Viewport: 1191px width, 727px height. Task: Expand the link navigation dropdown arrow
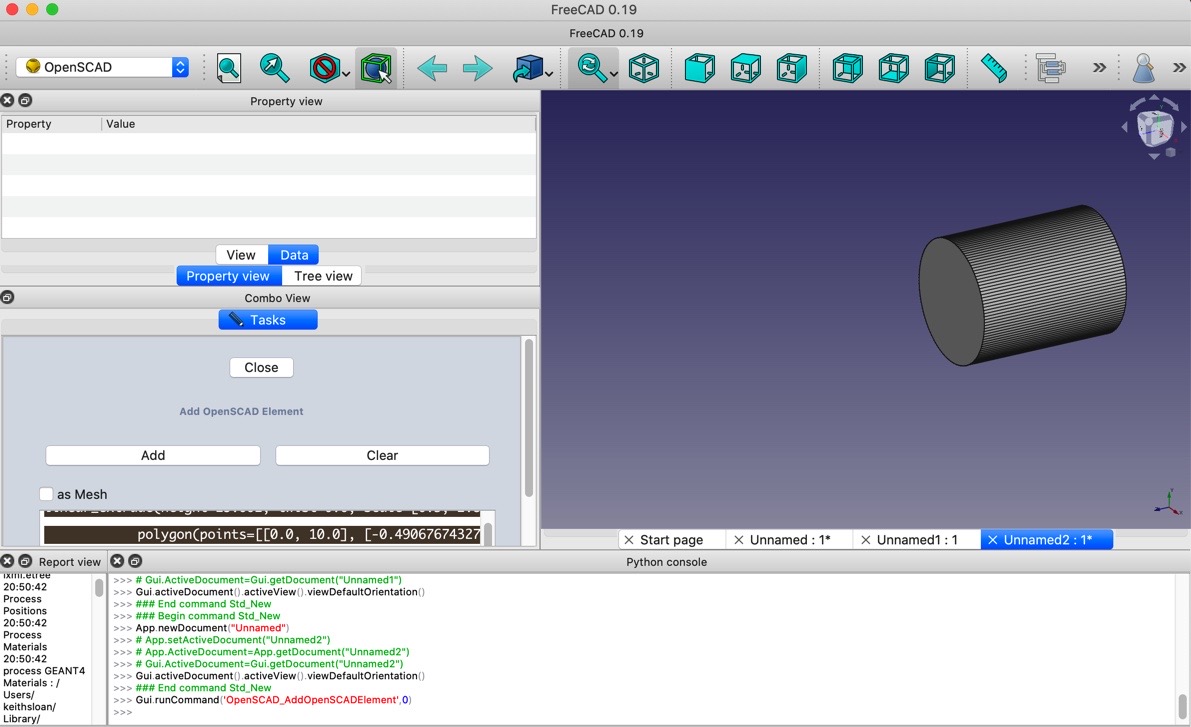tap(550, 73)
